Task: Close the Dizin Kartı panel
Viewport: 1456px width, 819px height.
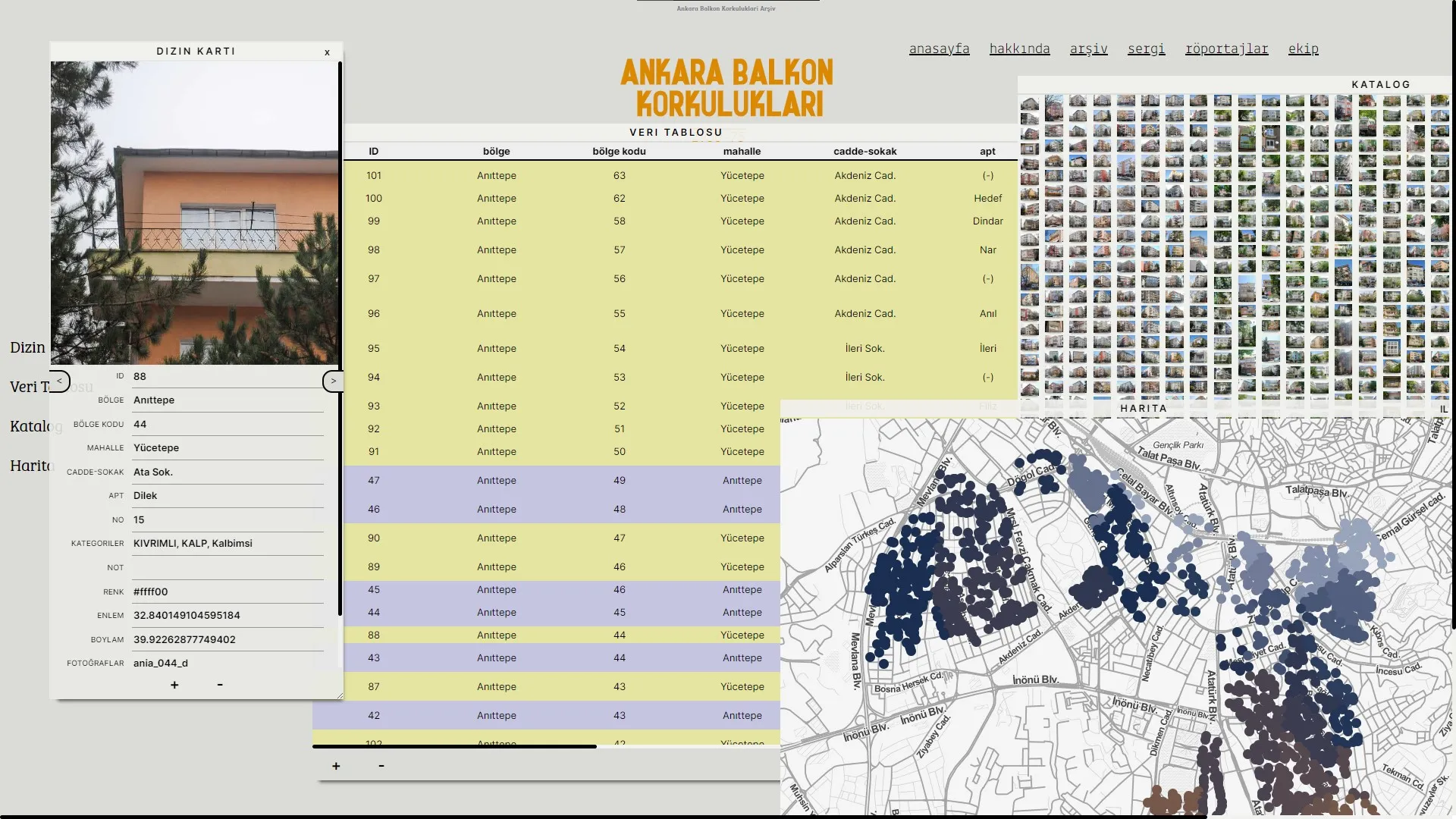Action: (x=327, y=52)
